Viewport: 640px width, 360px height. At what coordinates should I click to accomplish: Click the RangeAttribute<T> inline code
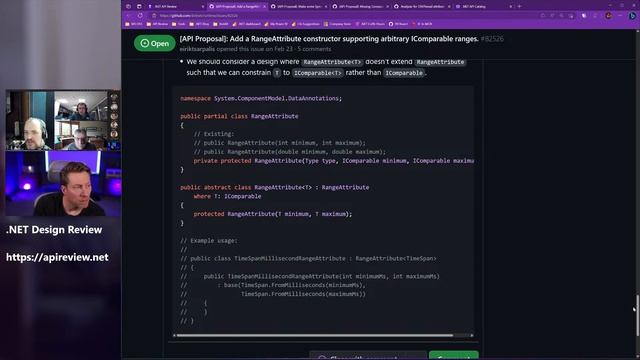coord(332,62)
